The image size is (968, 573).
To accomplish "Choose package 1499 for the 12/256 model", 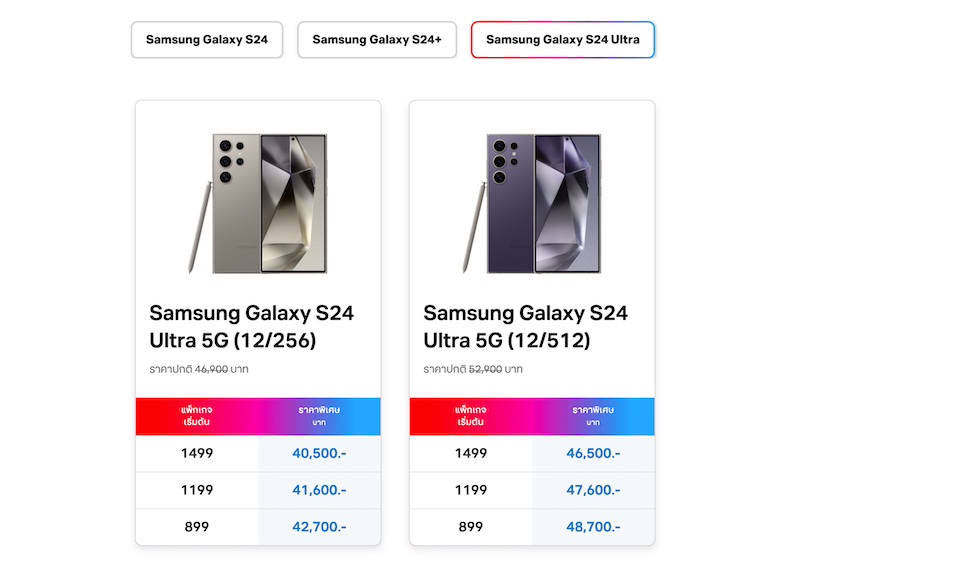I will point(197,453).
